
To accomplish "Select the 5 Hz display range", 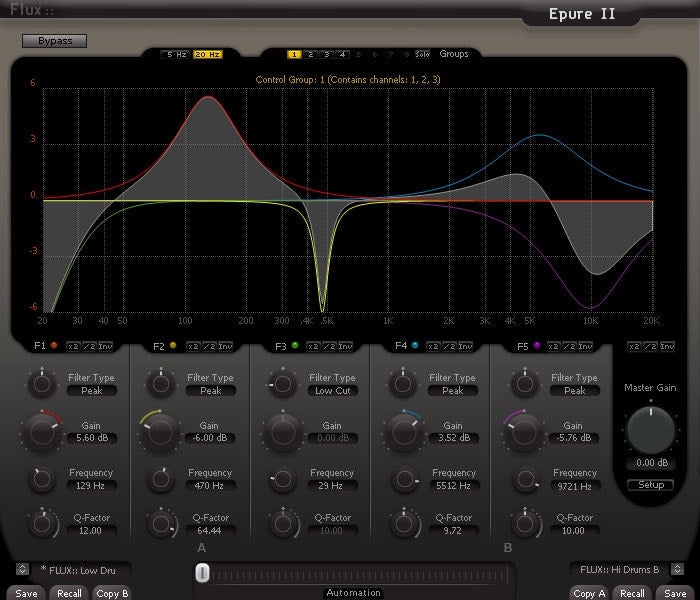I will pos(176,54).
